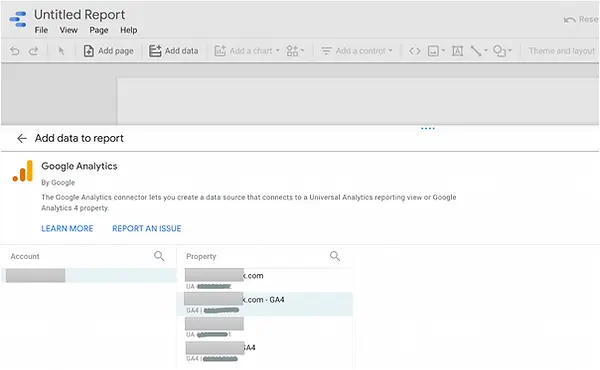Click the REPORT AN ISSUE link
The height and width of the screenshot is (370, 600).
coord(147,228)
